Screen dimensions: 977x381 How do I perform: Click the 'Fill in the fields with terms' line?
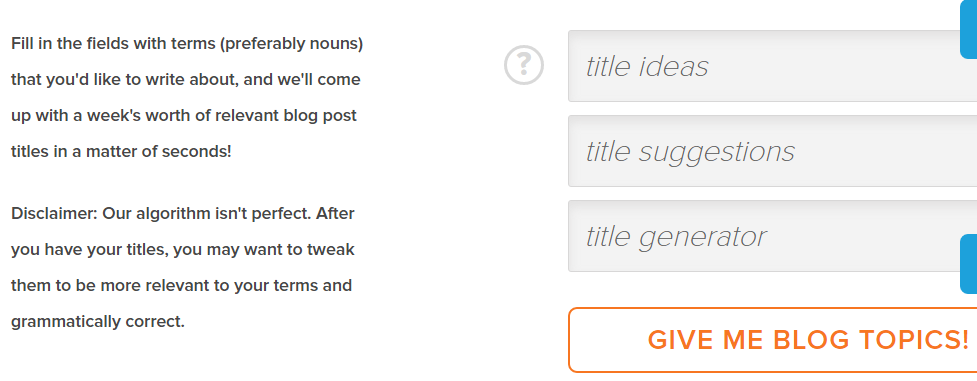[x=187, y=44]
